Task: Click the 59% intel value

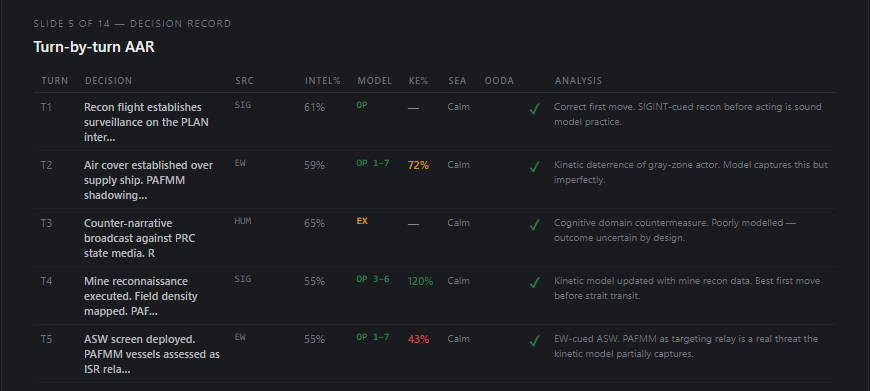Action: tap(315, 165)
